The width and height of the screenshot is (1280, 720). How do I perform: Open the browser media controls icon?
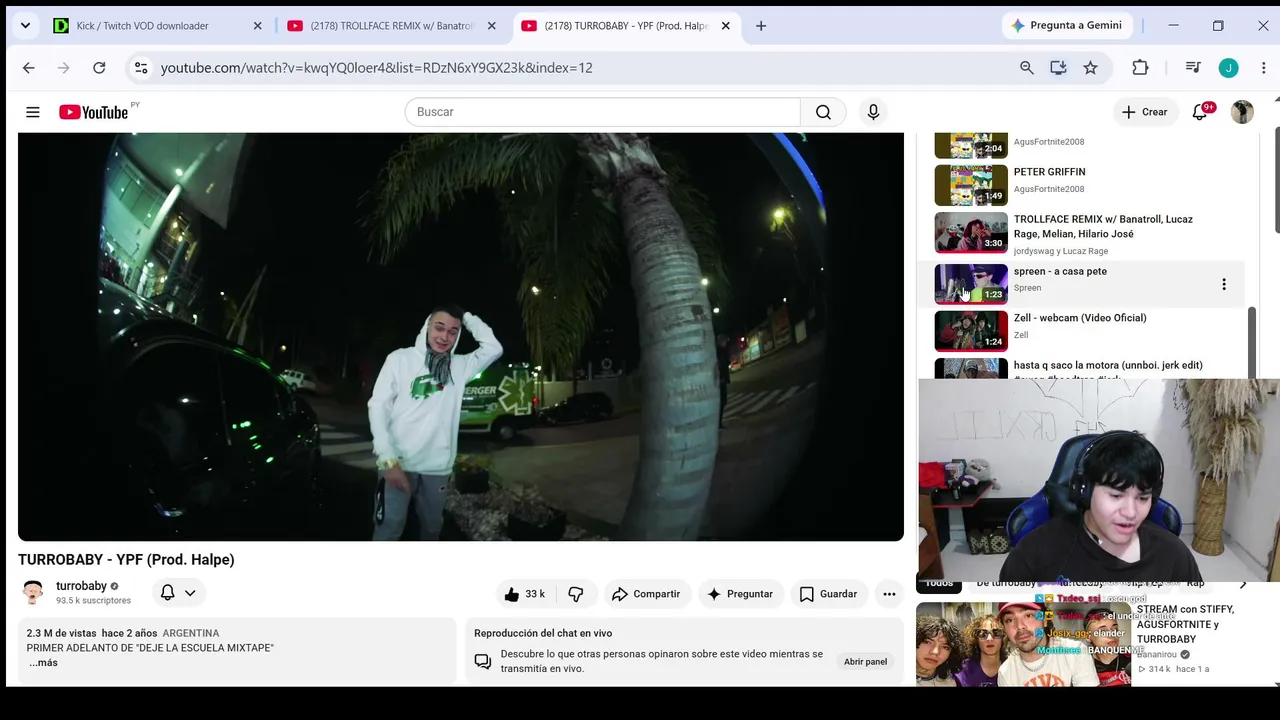[x=1193, y=68]
